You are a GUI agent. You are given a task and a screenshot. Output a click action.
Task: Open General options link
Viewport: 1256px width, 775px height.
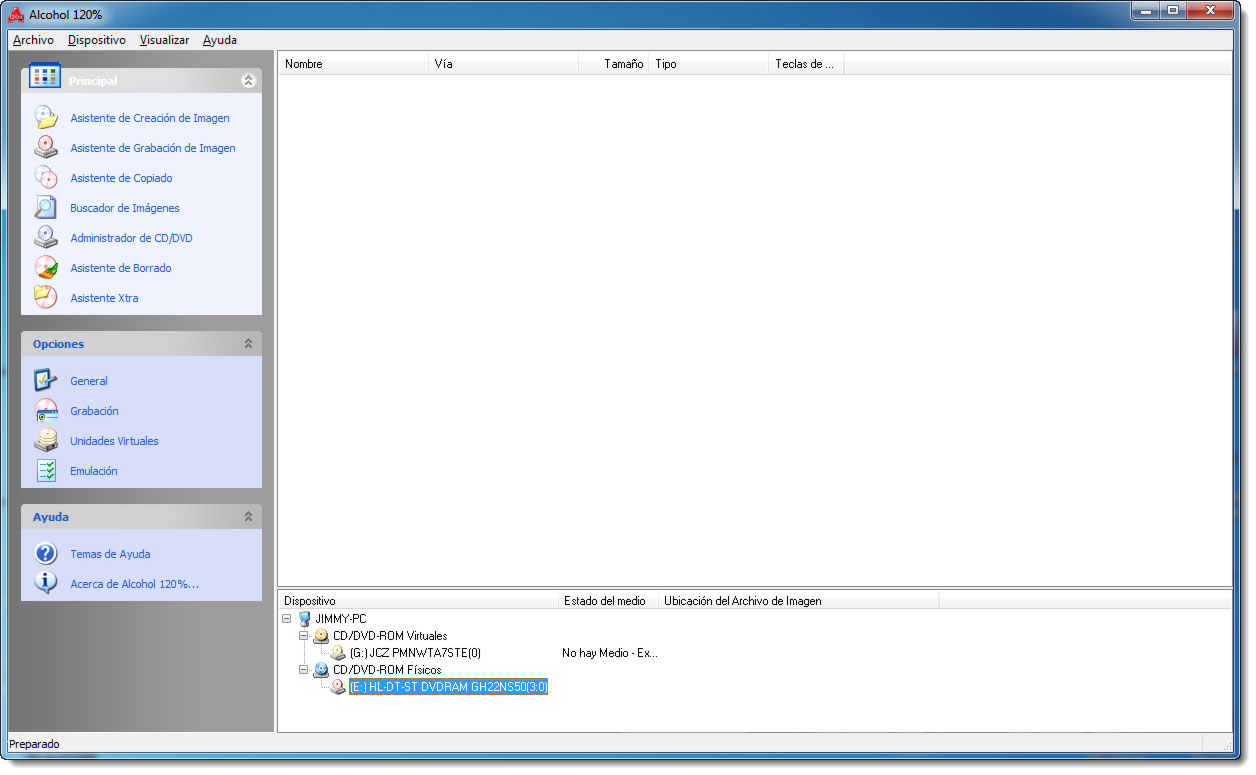click(x=89, y=381)
